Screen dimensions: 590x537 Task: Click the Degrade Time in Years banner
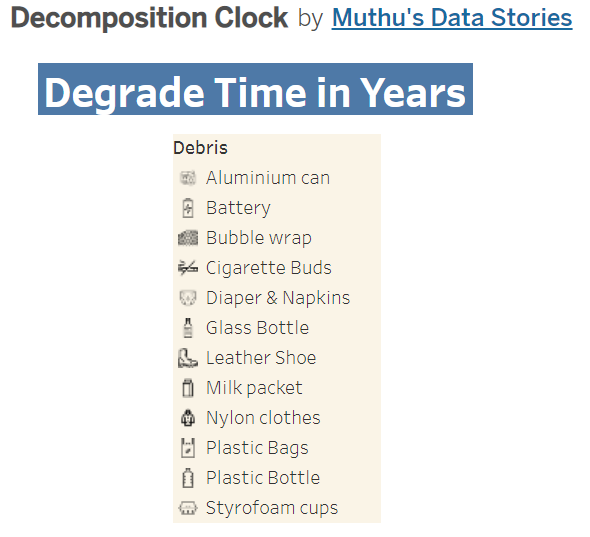pyautogui.click(x=255, y=89)
